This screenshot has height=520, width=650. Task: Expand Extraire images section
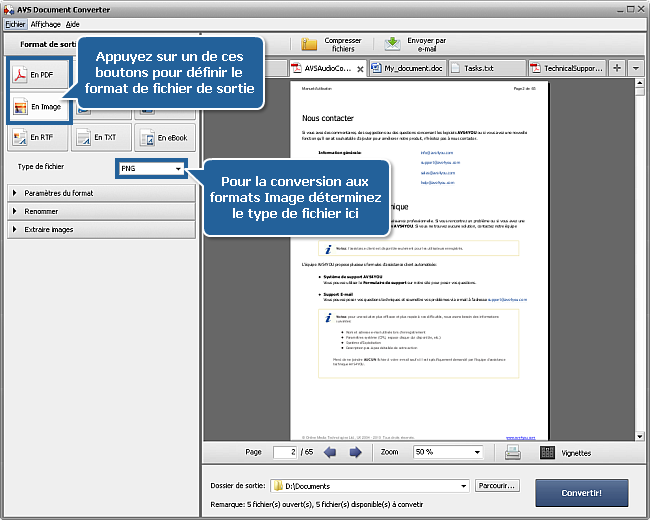click(x=100, y=229)
